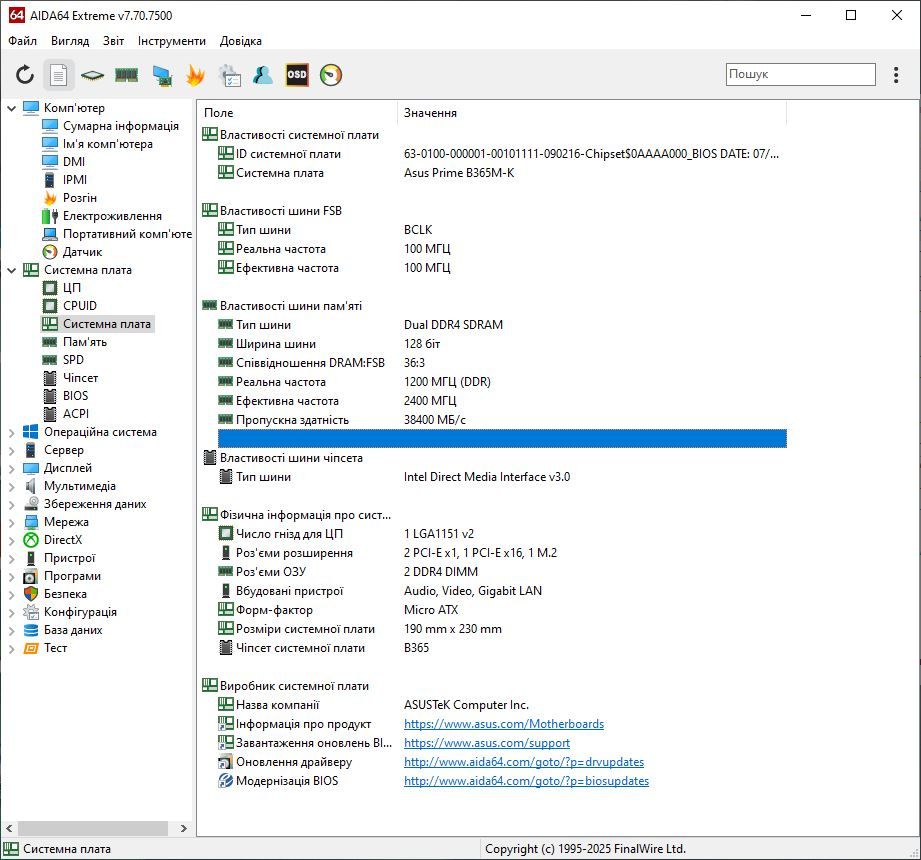Open the asus.com/Motherboards link
This screenshot has height=860, width=921.
coord(504,724)
